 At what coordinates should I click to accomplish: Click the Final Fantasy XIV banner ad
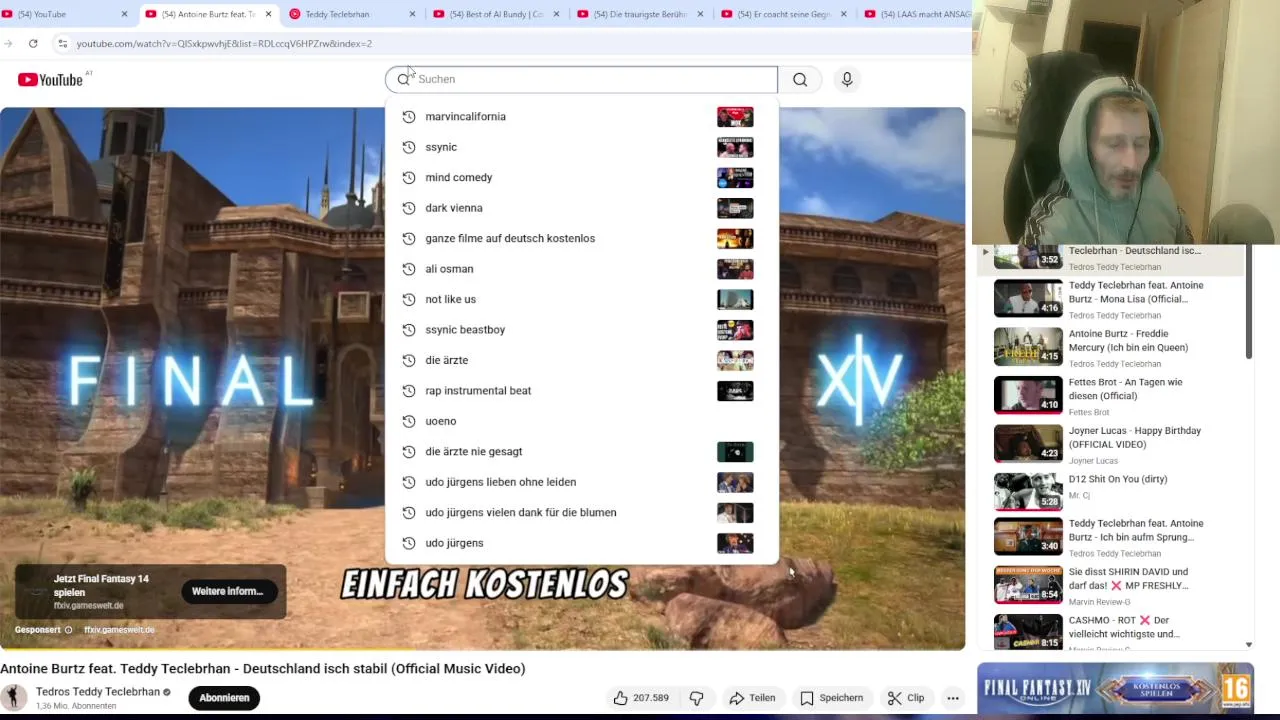pos(1115,688)
